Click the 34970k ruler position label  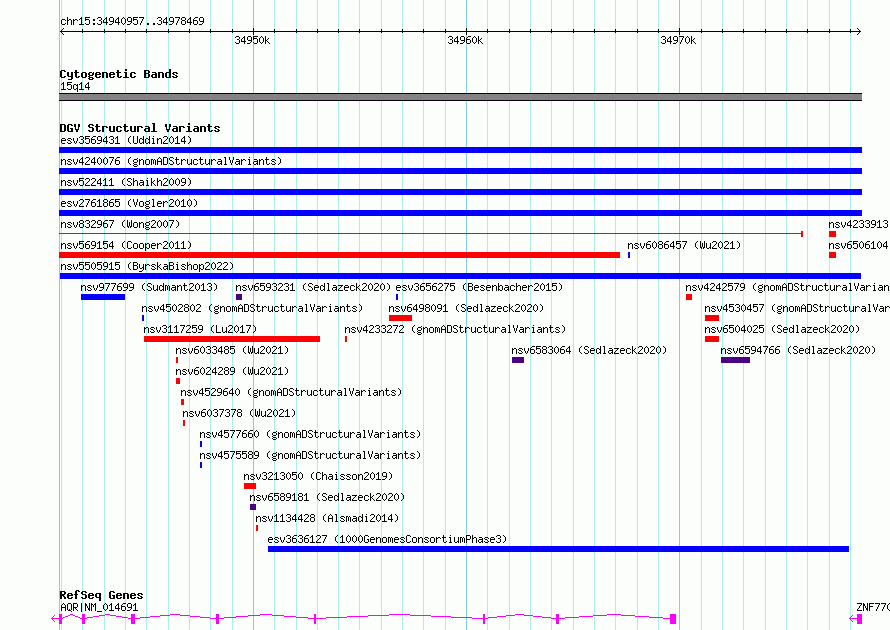(678, 40)
